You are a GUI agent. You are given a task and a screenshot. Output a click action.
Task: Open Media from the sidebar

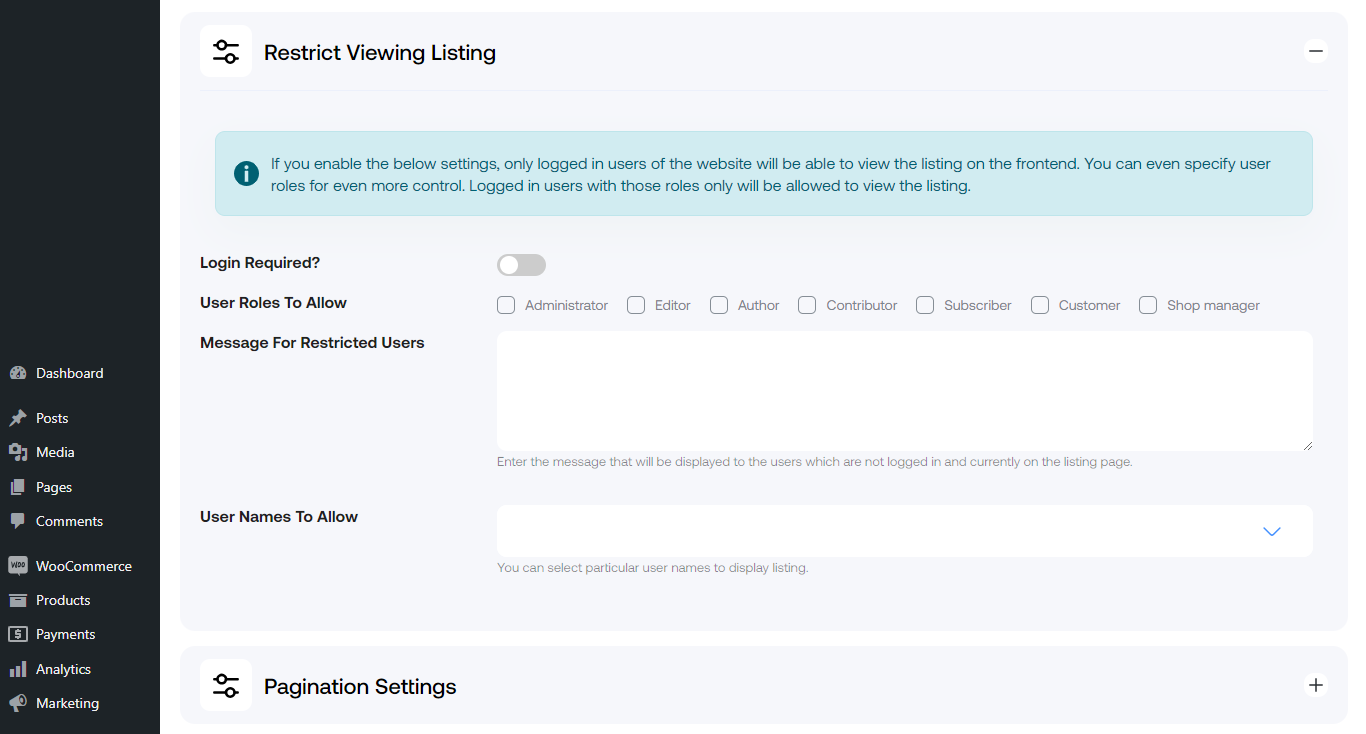[x=56, y=451]
